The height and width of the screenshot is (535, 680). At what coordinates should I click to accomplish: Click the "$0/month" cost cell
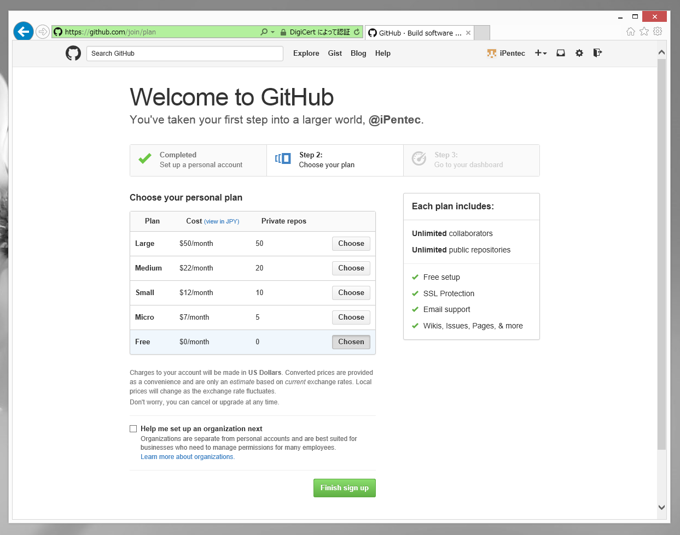pos(194,342)
